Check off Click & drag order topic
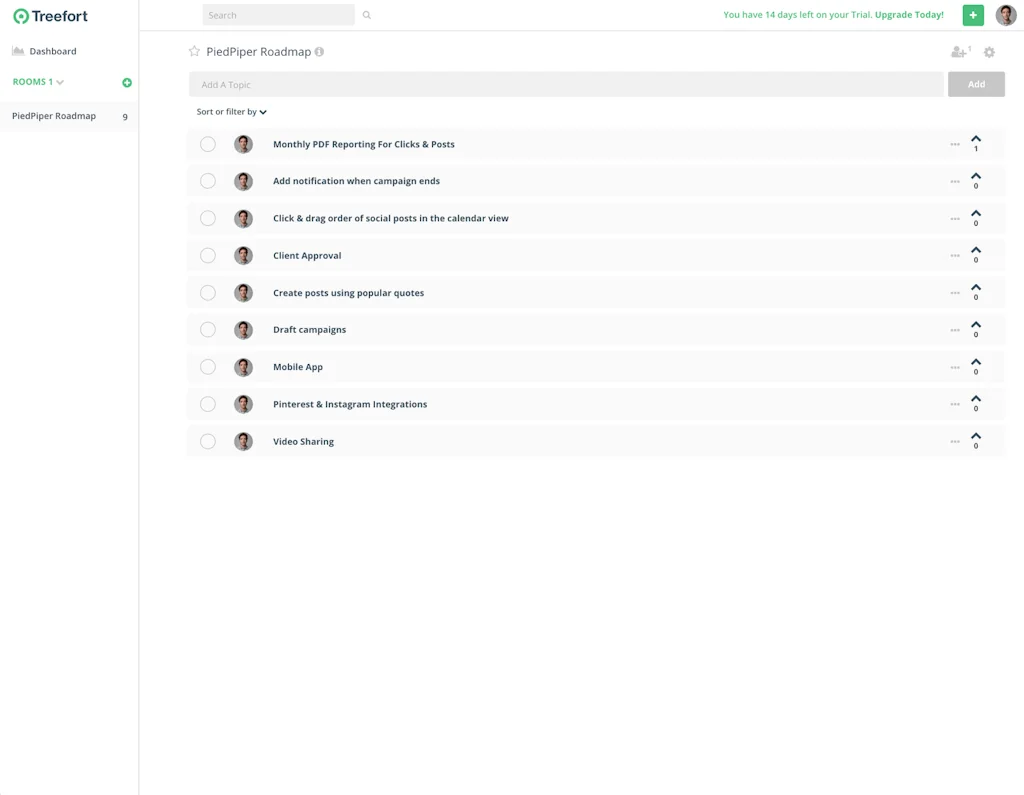 (208, 218)
